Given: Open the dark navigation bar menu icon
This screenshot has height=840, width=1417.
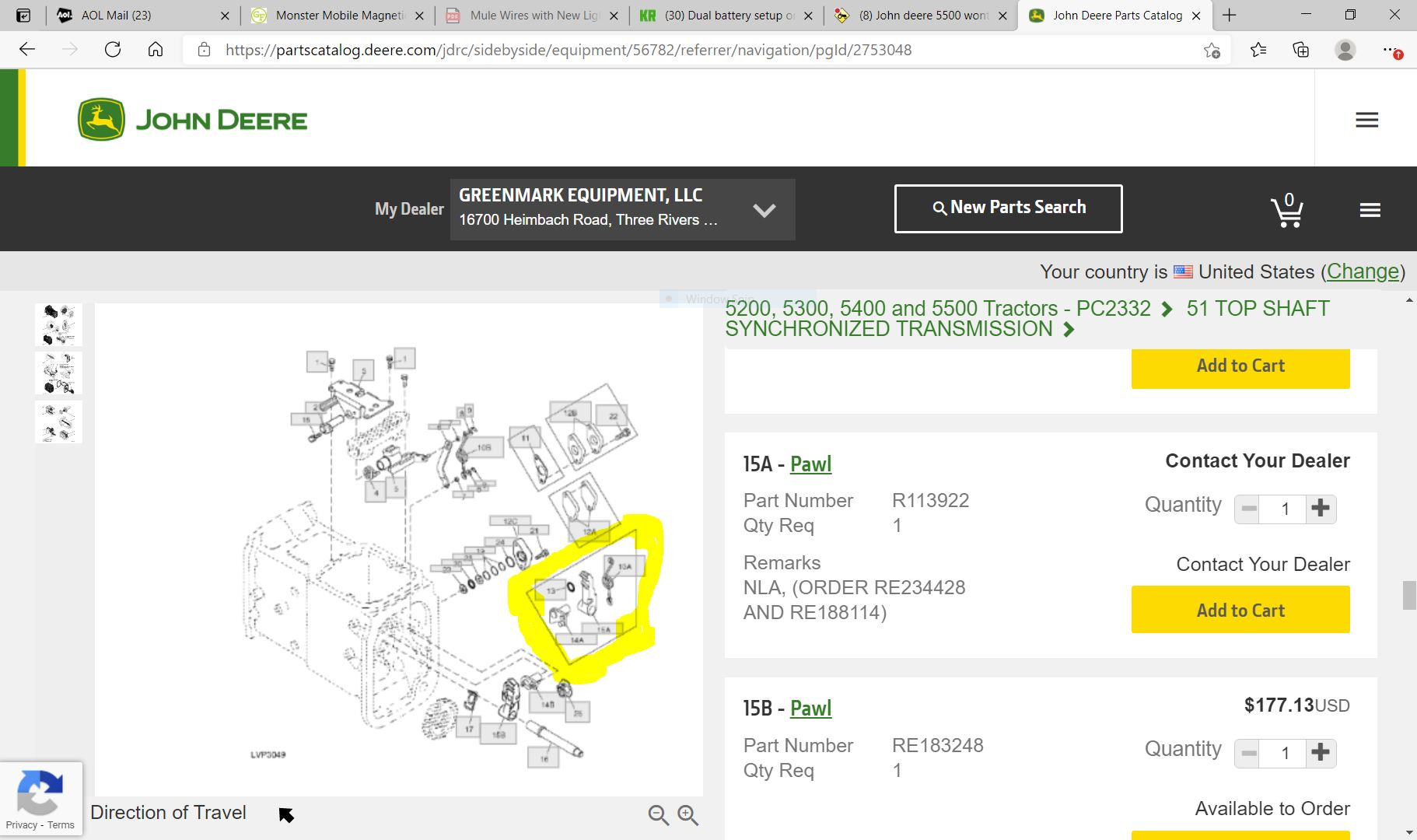Looking at the screenshot, I should [x=1370, y=210].
